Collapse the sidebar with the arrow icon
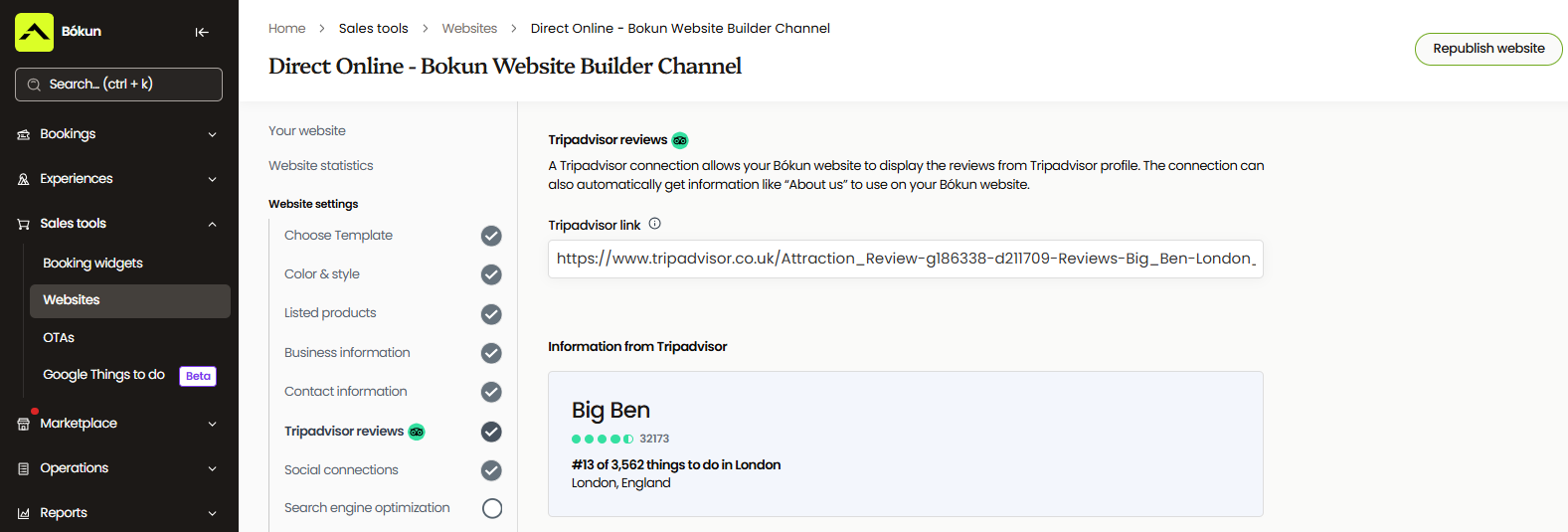The height and width of the screenshot is (532, 1568). pyautogui.click(x=202, y=32)
